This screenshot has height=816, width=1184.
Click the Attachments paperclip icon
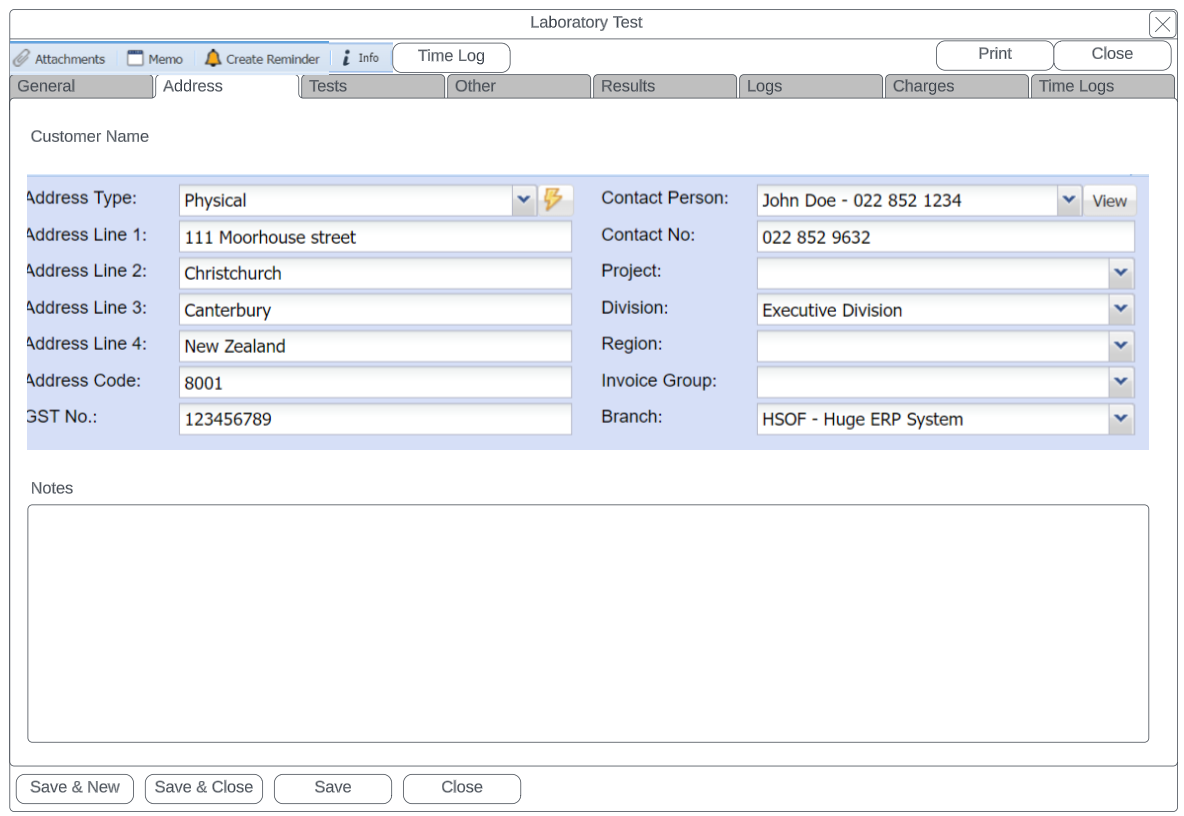(x=22, y=59)
